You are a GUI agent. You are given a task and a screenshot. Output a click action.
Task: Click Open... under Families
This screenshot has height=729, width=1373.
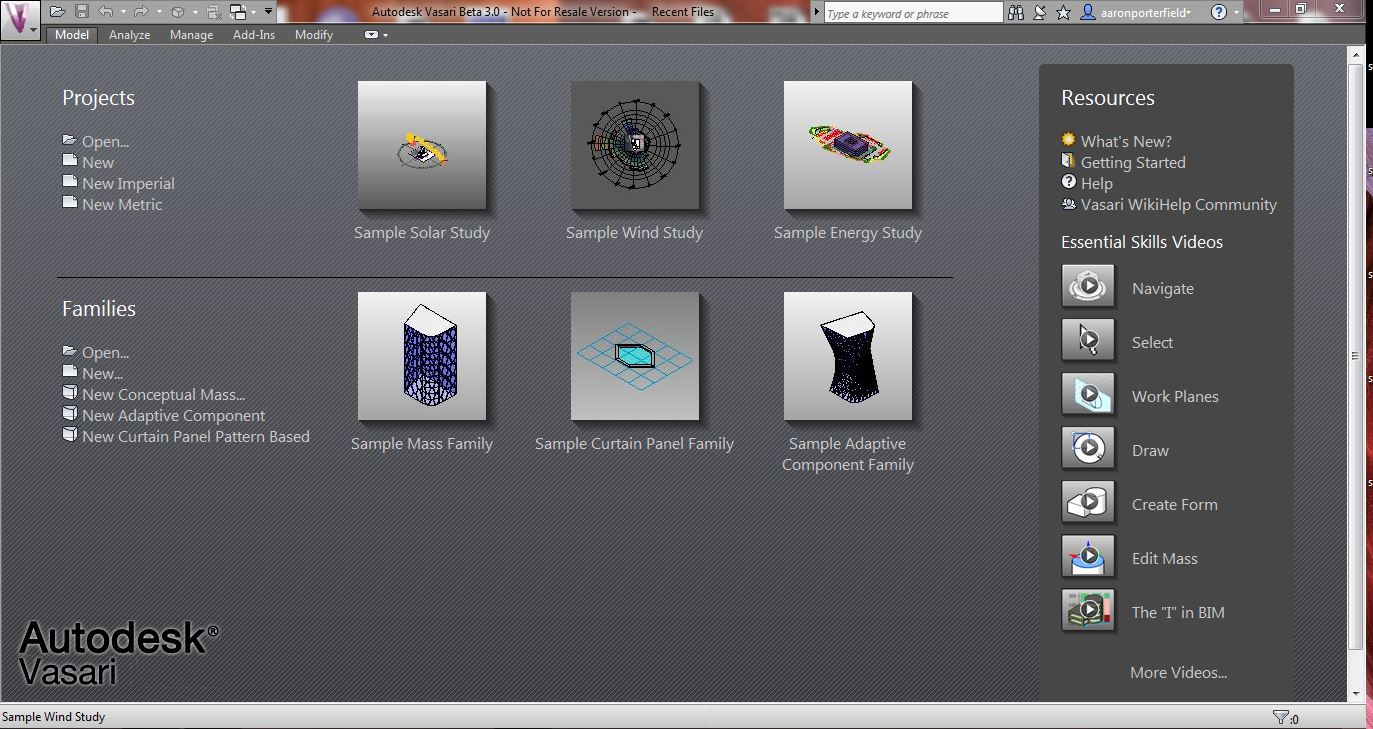[x=105, y=353]
